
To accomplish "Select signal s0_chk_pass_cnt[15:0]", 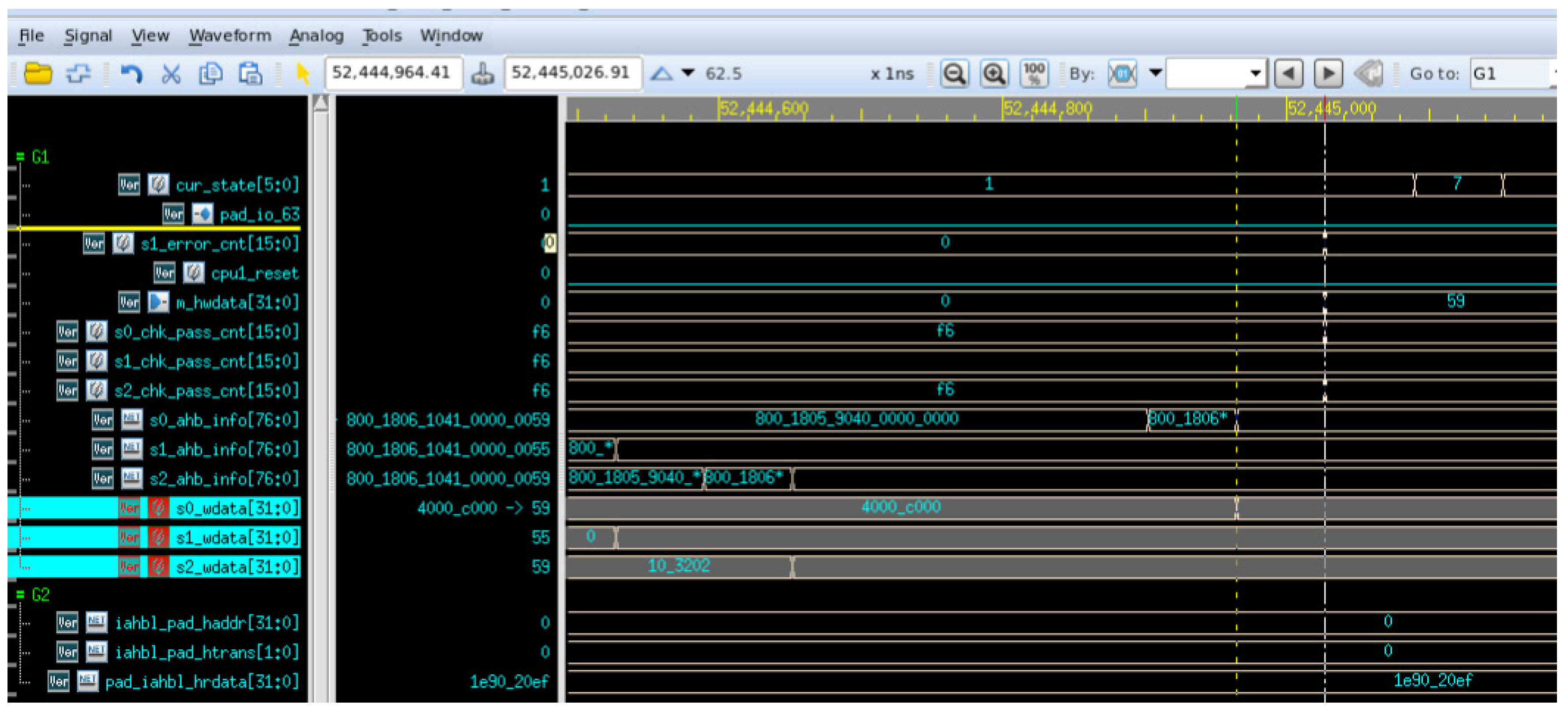I will click(x=207, y=332).
